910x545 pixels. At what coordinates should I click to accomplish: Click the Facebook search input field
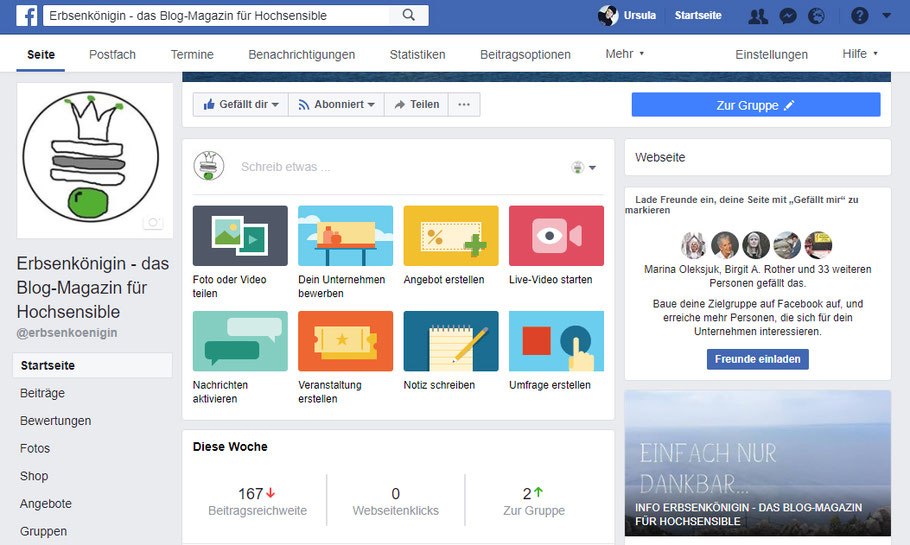tap(216, 16)
